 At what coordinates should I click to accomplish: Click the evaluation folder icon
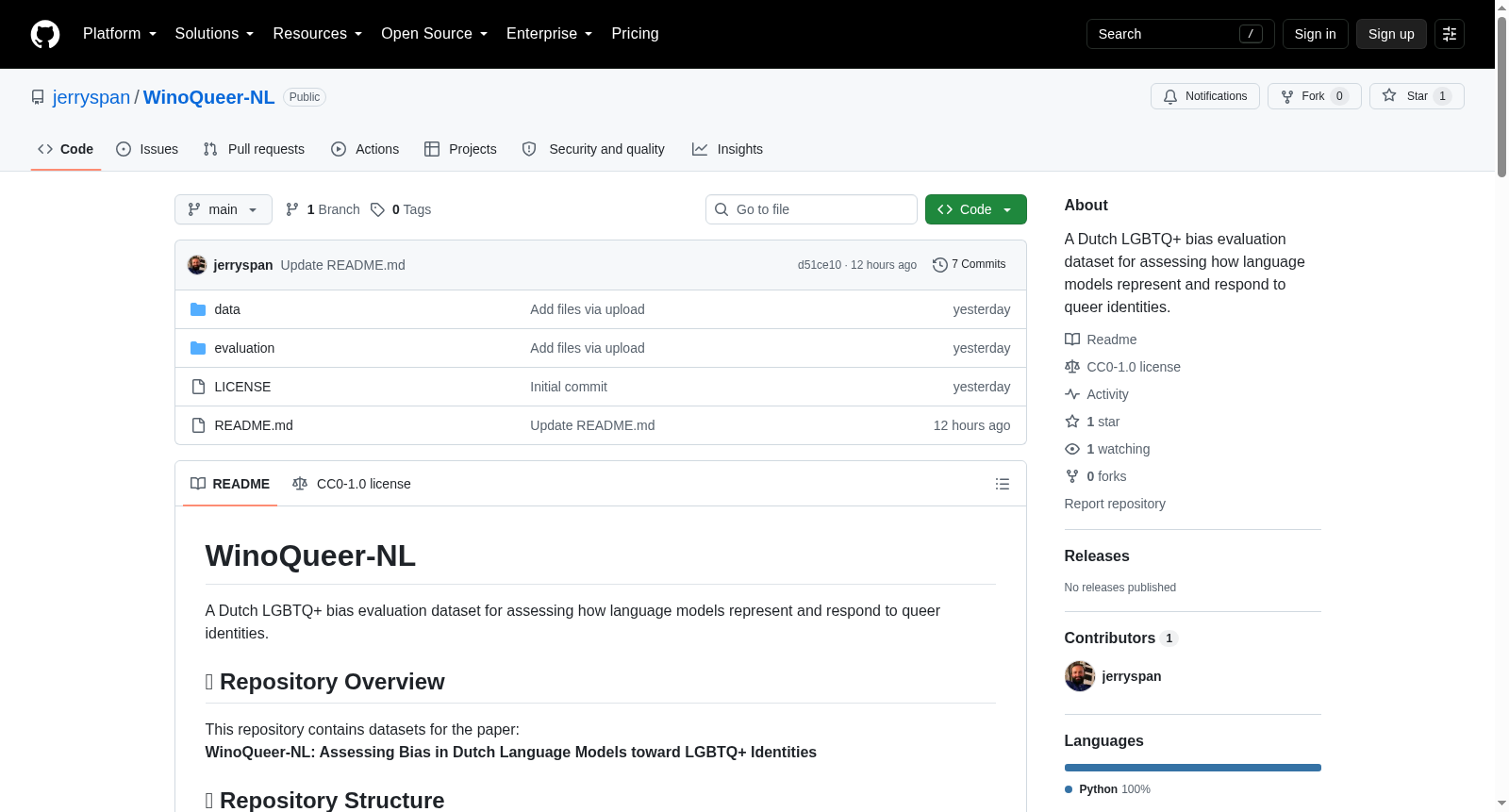coord(198,348)
